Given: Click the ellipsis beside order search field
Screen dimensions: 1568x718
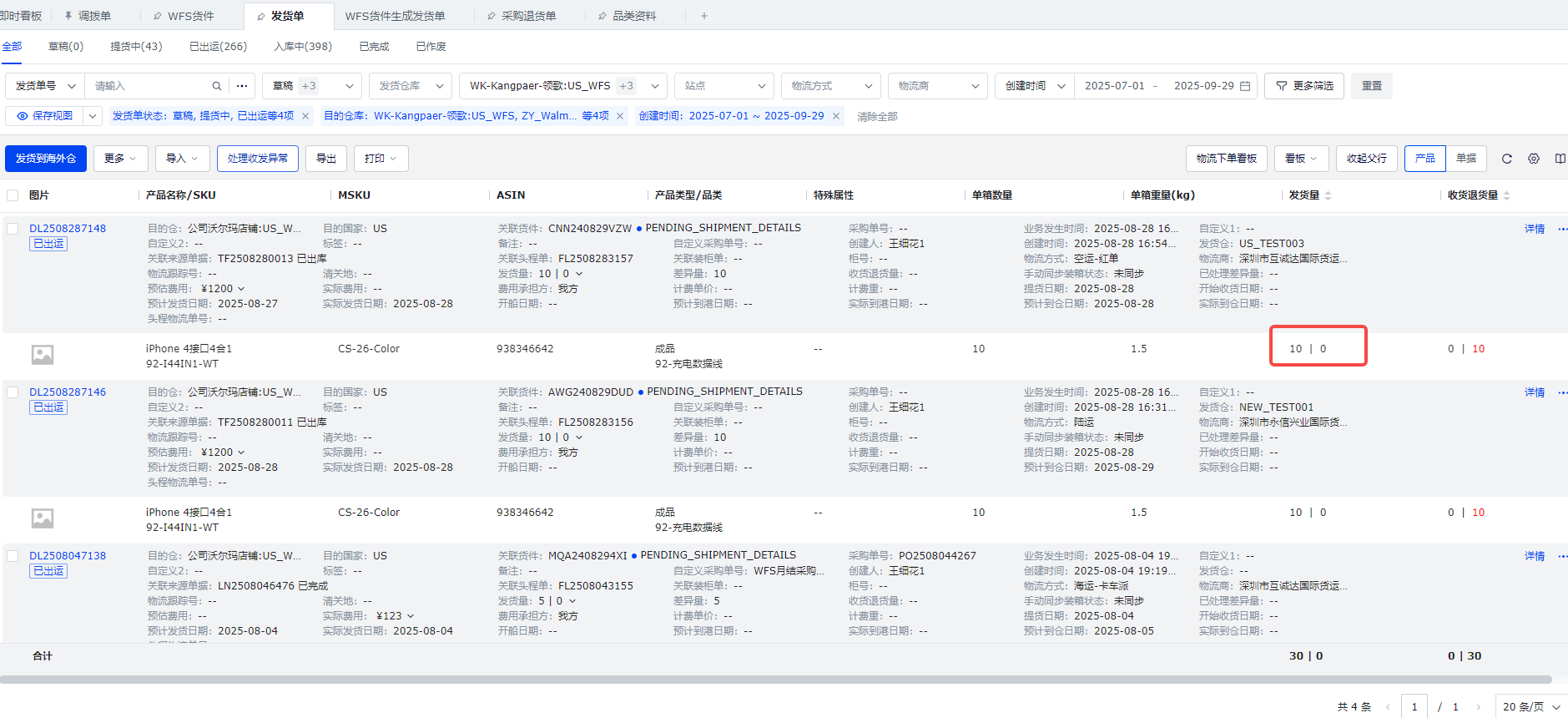Looking at the screenshot, I should (x=242, y=86).
